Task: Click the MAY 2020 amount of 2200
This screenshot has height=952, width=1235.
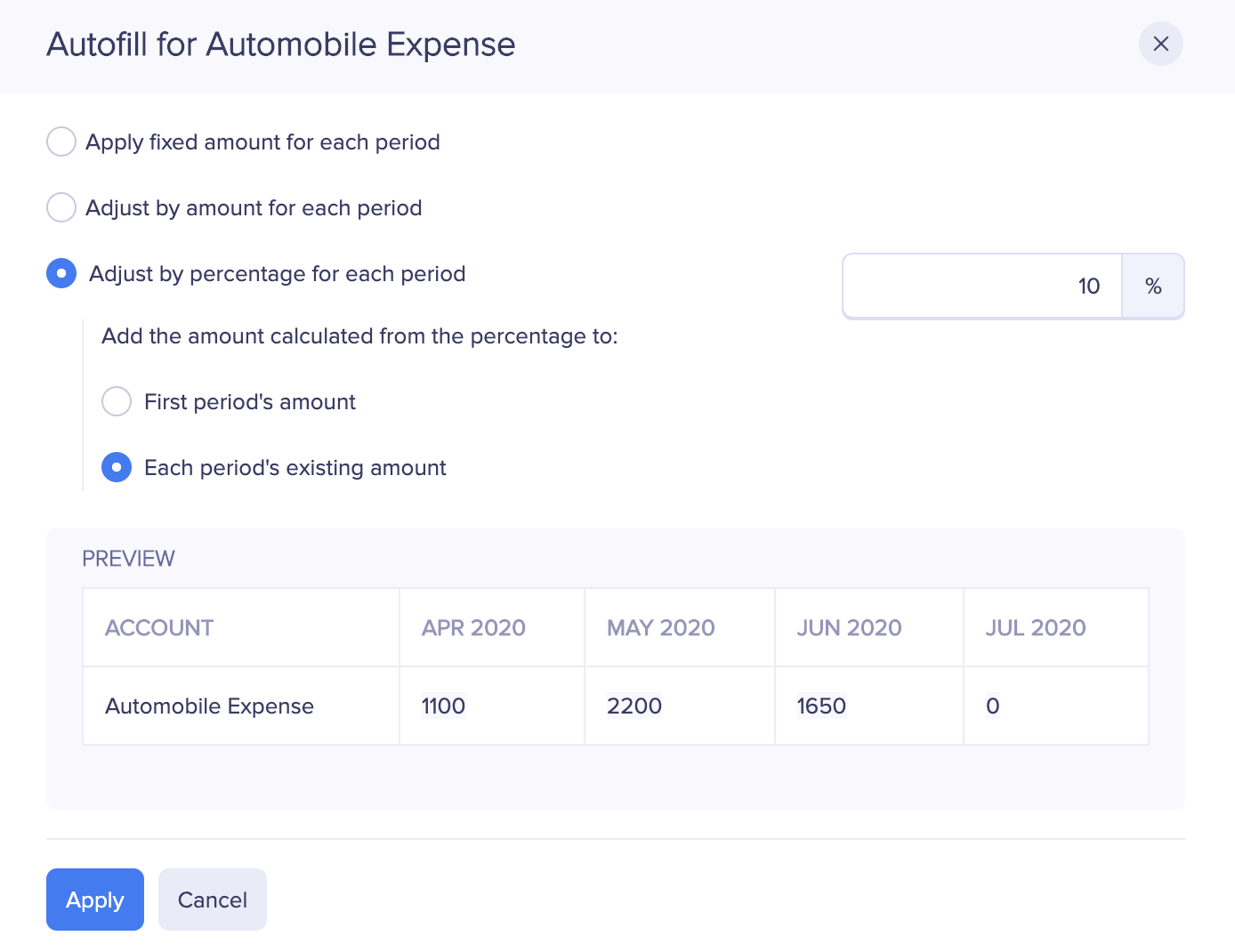Action: [634, 706]
